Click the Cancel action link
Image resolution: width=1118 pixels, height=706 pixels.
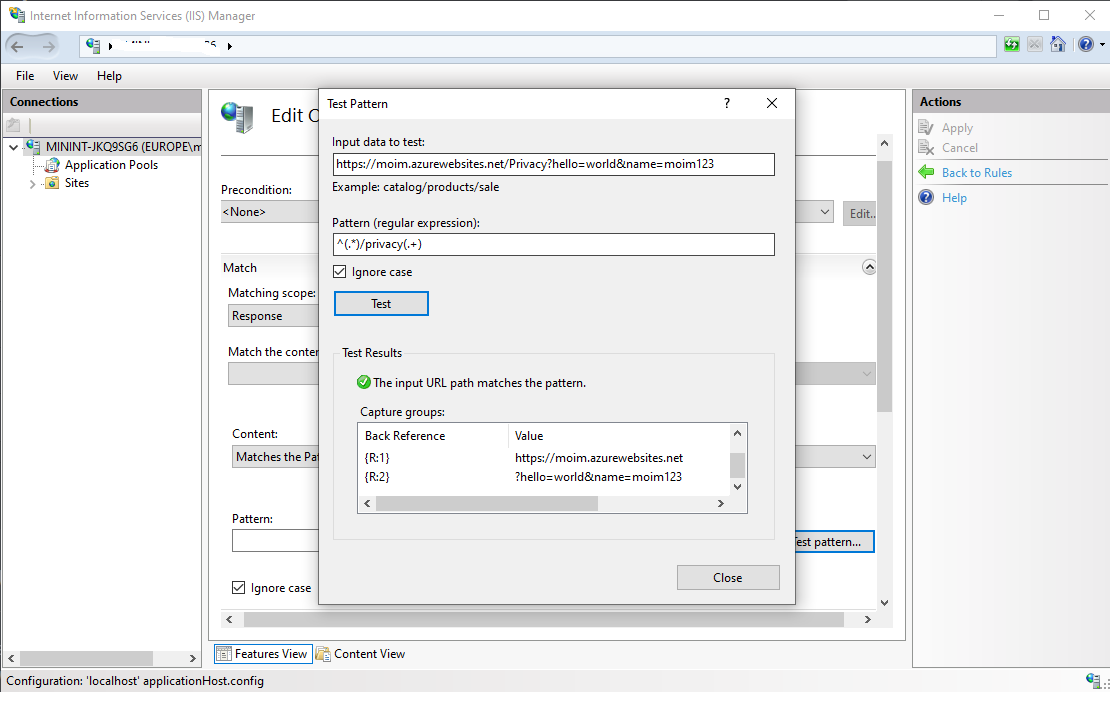(x=959, y=148)
